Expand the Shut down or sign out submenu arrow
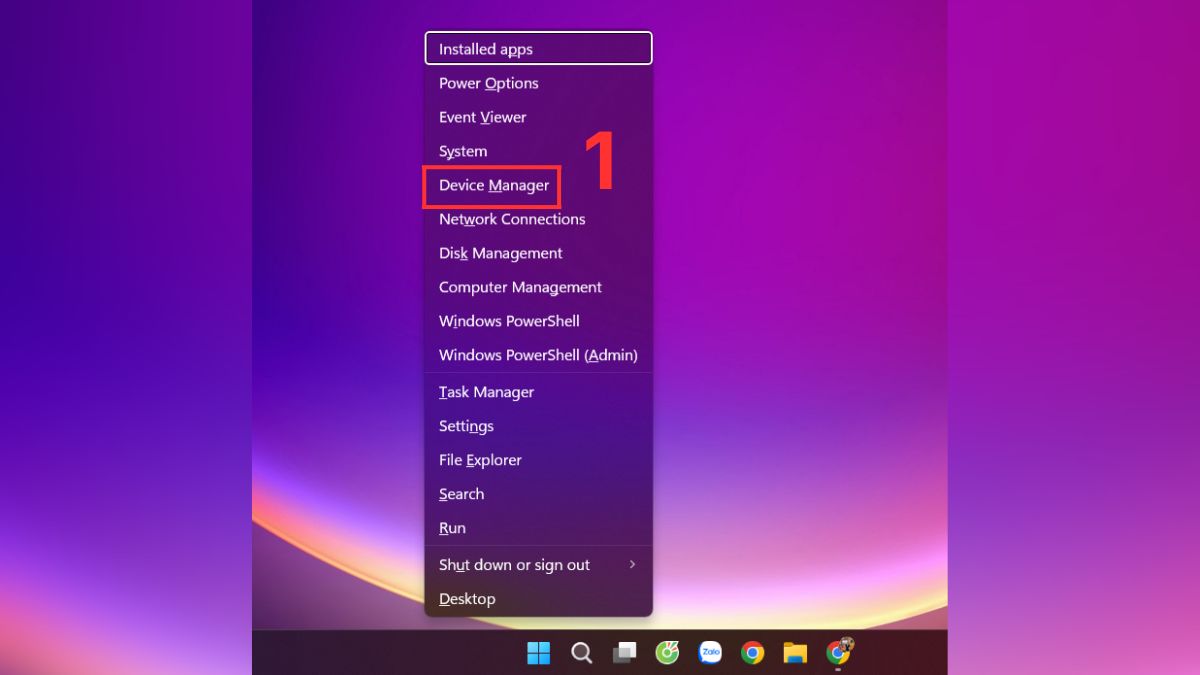This screenshot has width=1200, height=675. (x=632, y=565)
